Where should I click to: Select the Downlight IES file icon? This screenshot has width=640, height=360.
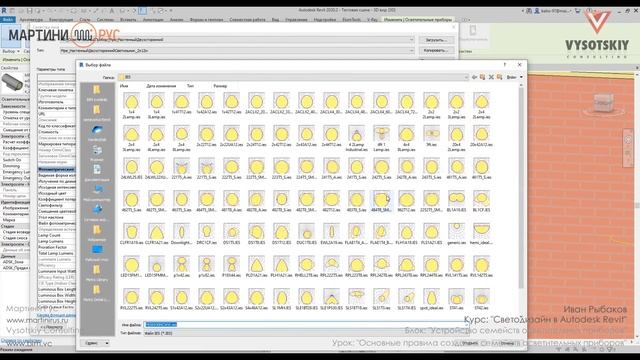(182, 234)
